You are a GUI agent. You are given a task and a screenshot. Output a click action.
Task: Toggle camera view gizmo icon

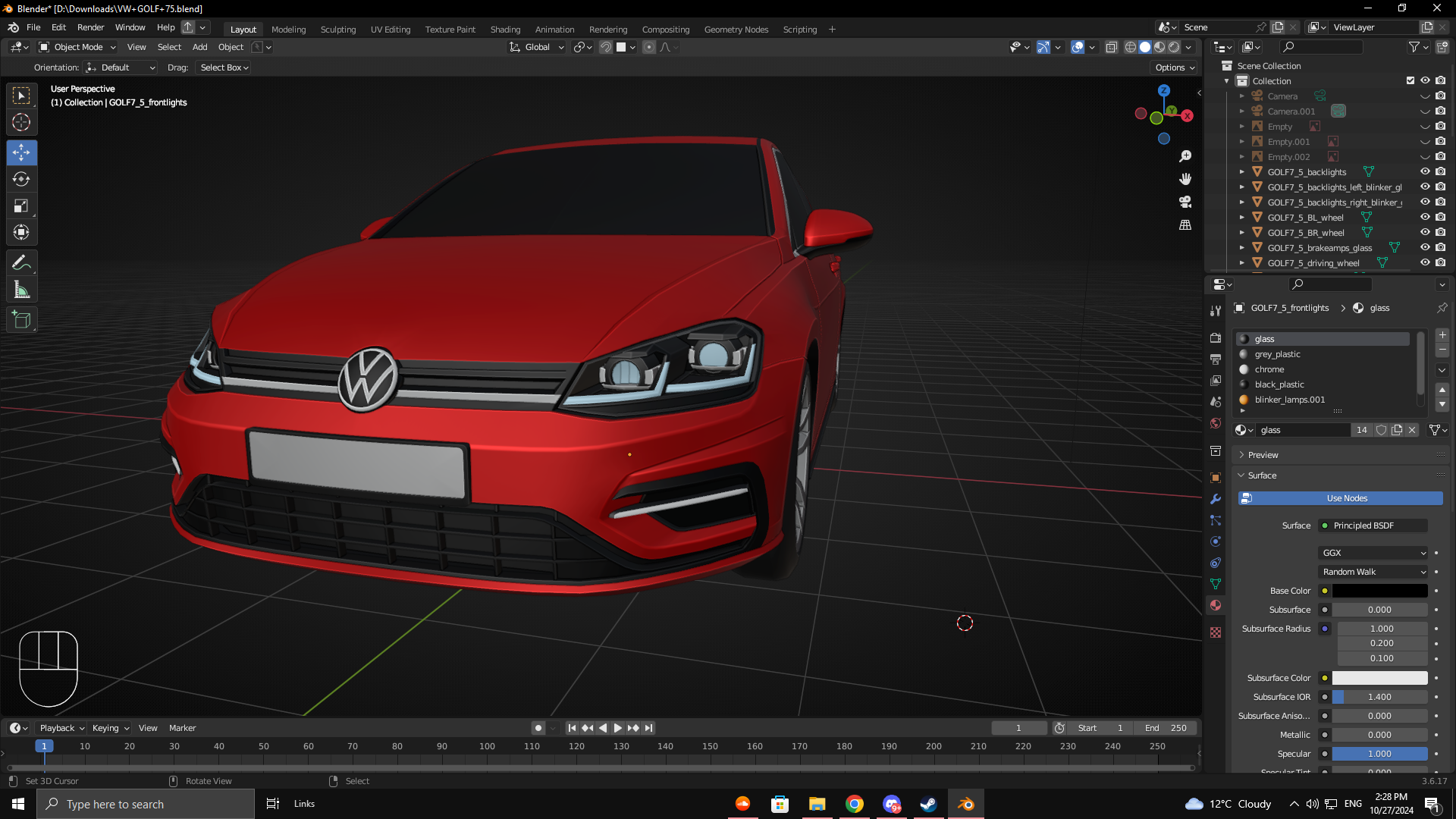(1185, 202)
